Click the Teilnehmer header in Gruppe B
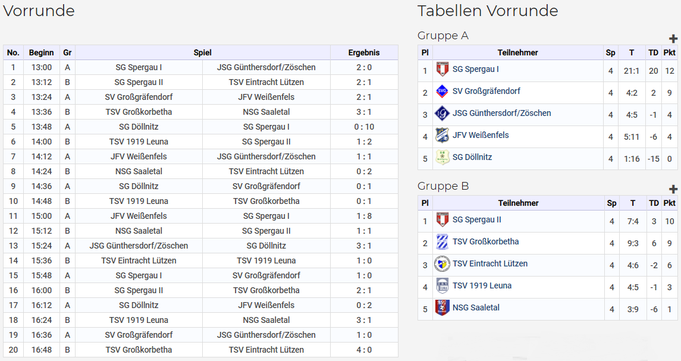Image resolution: width=681 pixels, height=361 pixels. (518, 203)
